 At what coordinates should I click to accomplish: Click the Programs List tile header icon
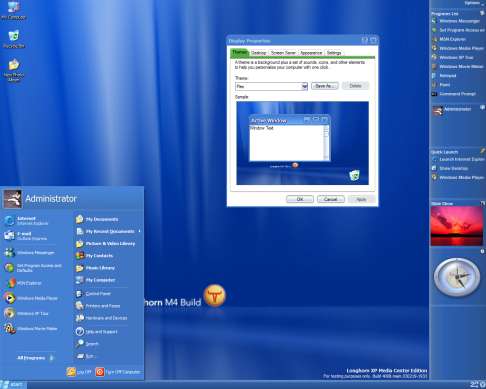482,13
